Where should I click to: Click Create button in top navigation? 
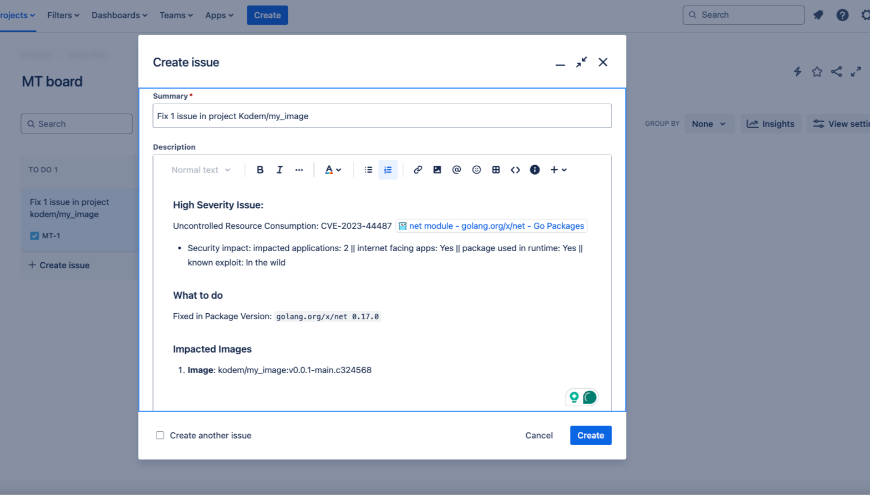267,15
